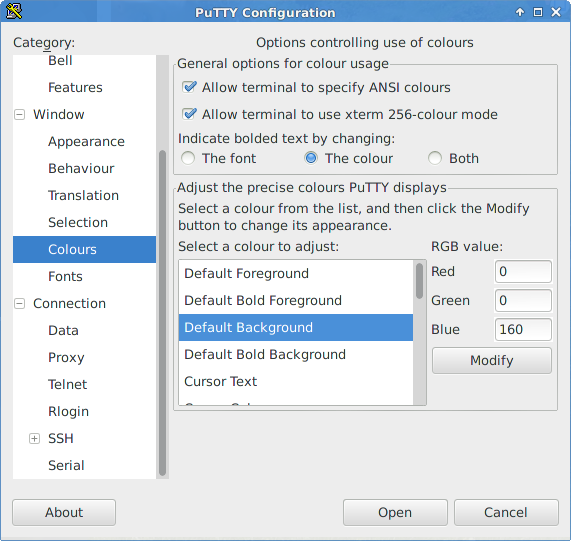Select 'The colour' radio option
This screenshot has height=541, width=571.
click(311, 158)
